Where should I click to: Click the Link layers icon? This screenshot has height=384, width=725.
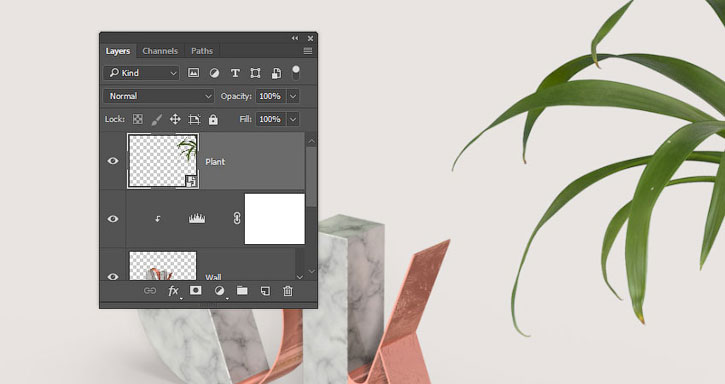[x=150, y=291]
